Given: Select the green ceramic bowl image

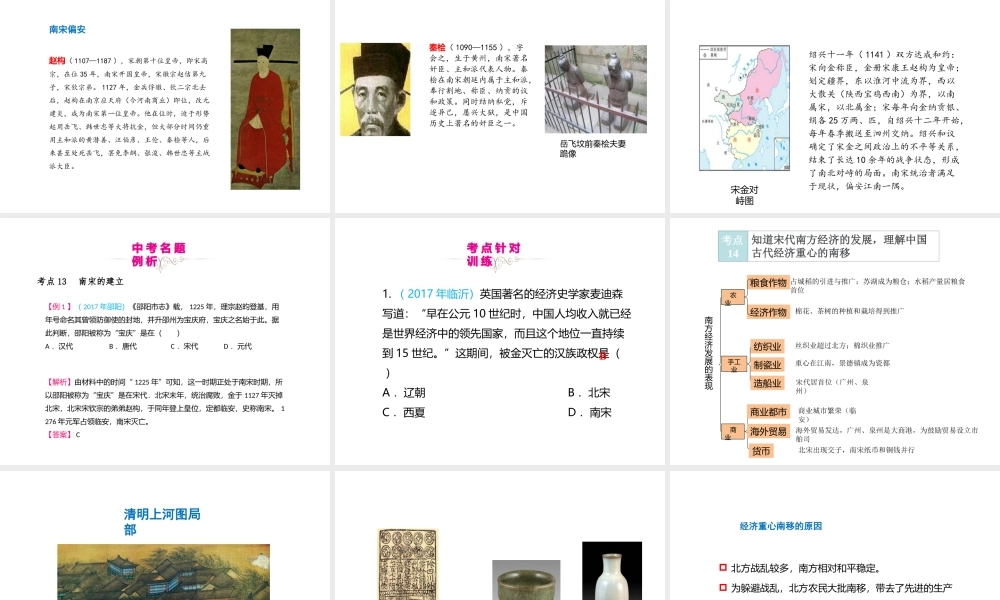Looking at the screenshot, I should [x=526, y=580].
